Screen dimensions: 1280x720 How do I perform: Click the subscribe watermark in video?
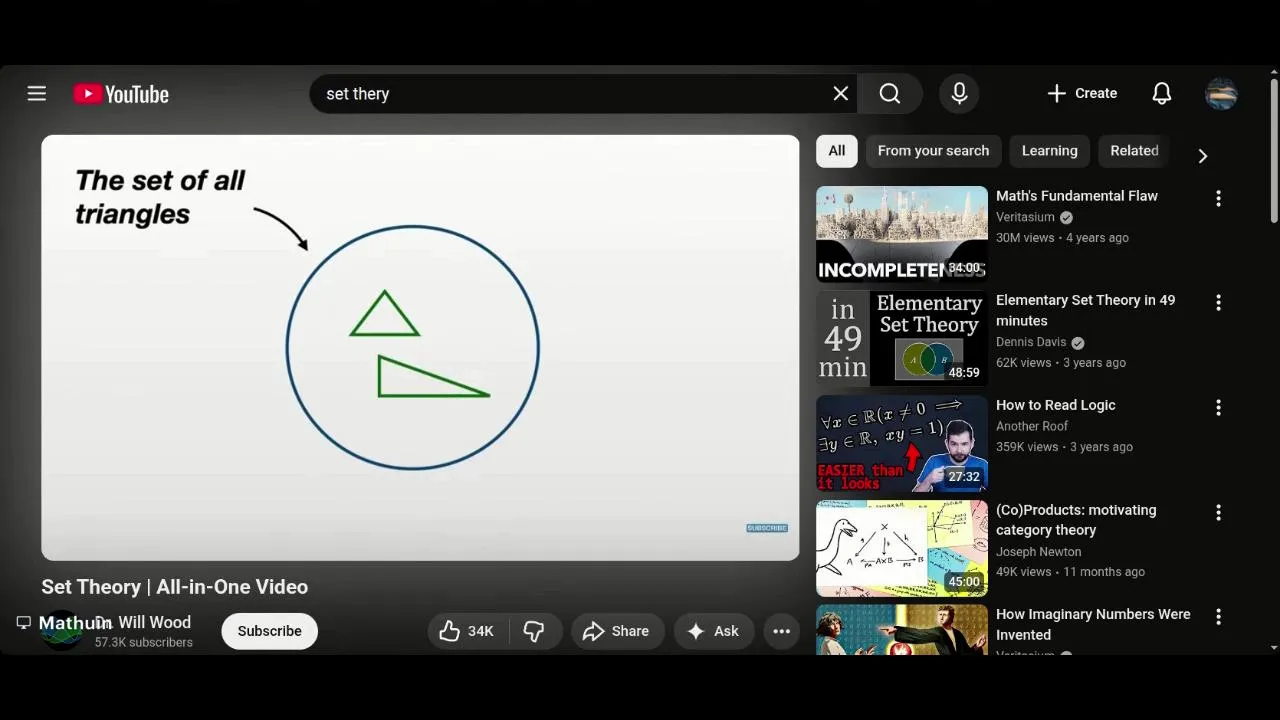[x=767, y=528]
